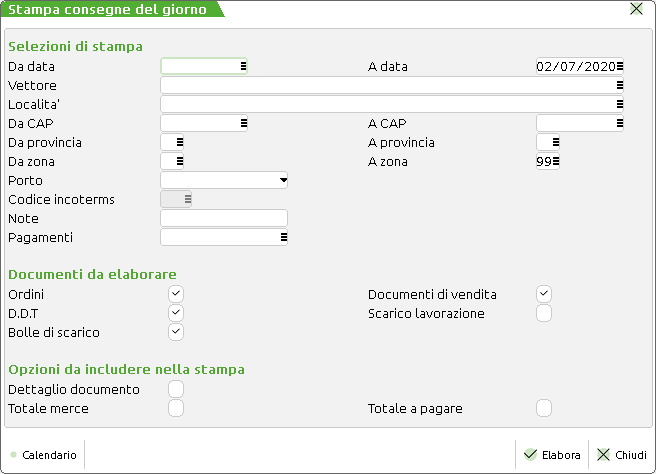Toggle the Documenti di vendita checkbox
This screenshot has width=656, height=474.
click(x=544, y=294)
